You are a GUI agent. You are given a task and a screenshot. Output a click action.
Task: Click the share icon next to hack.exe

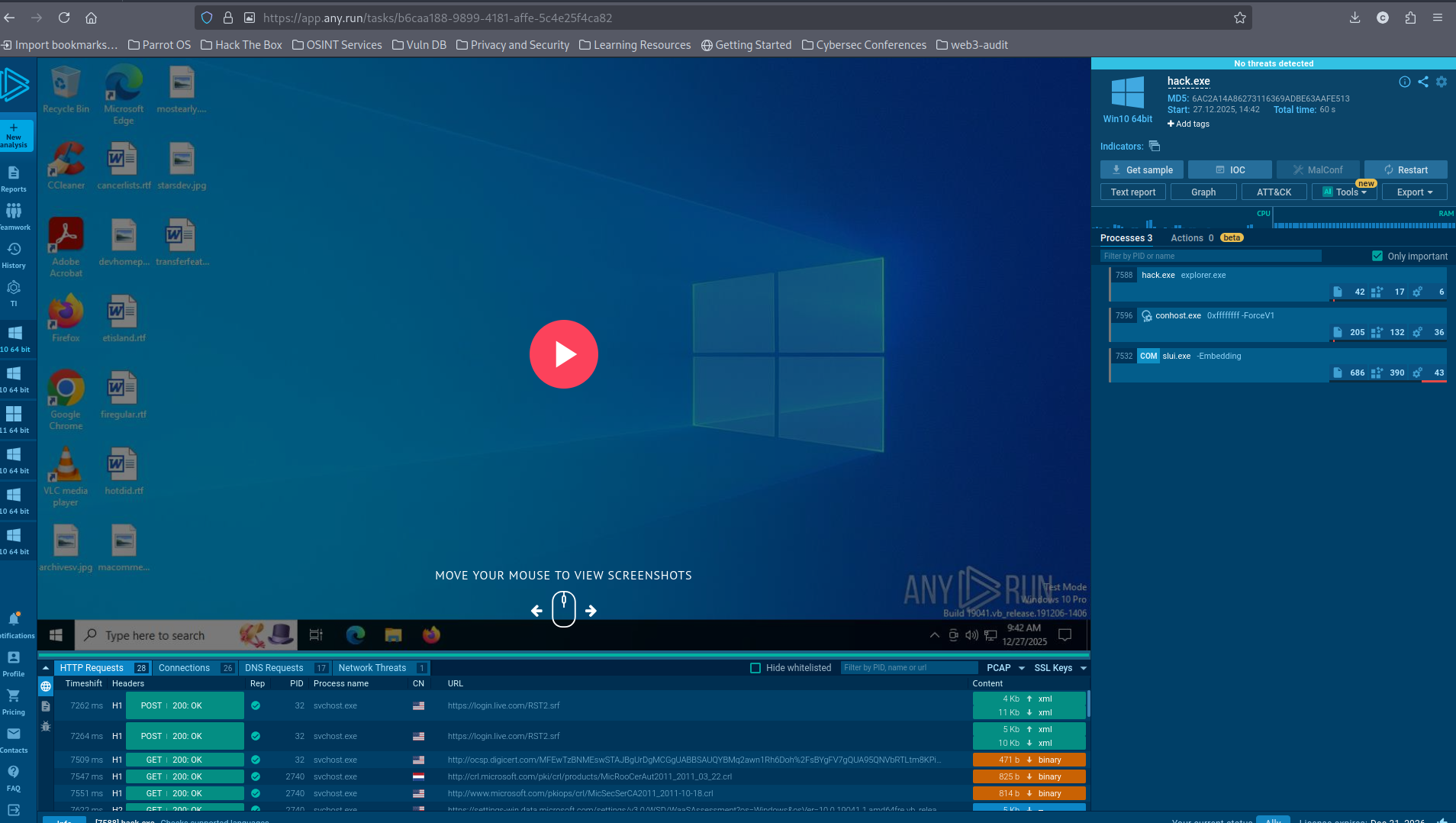click(x=1423, y=82)
